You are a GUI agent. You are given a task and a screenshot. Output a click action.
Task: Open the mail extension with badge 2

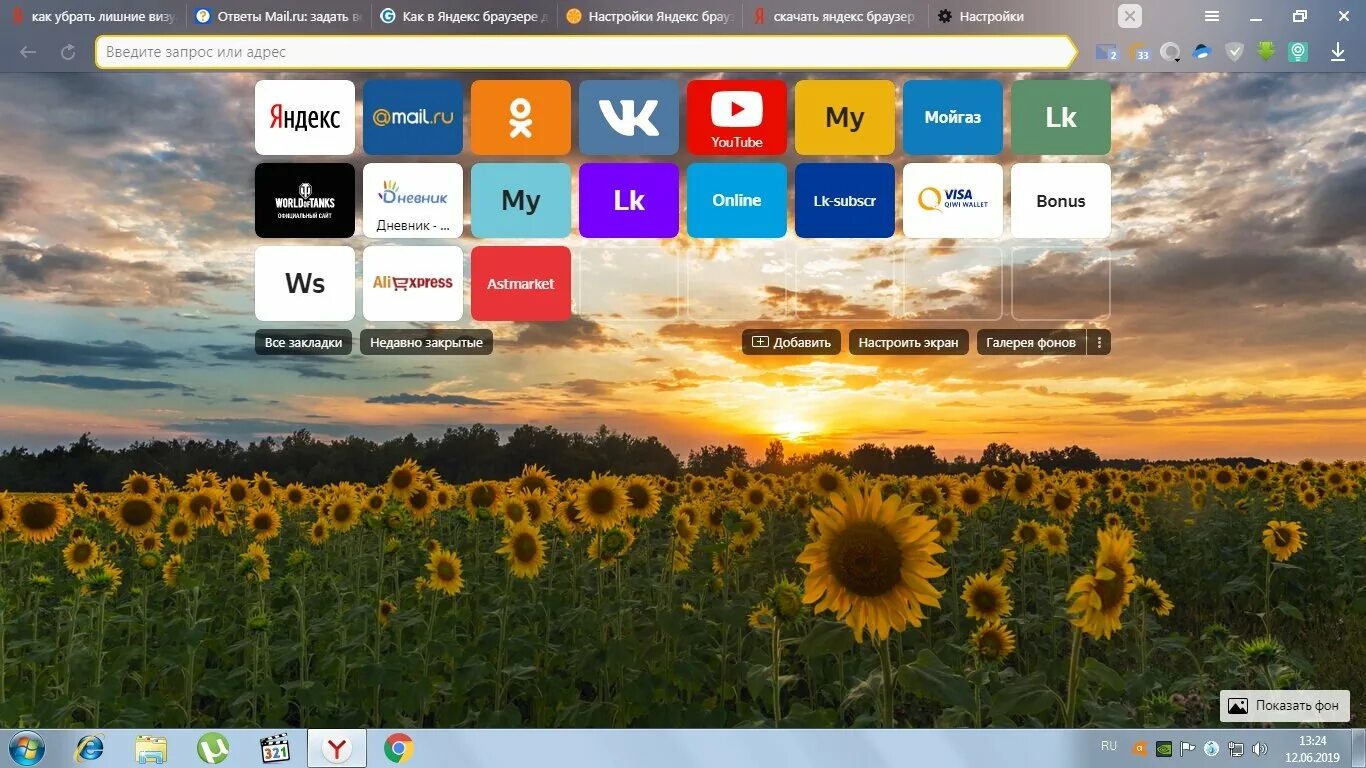tap(1106, 52)
